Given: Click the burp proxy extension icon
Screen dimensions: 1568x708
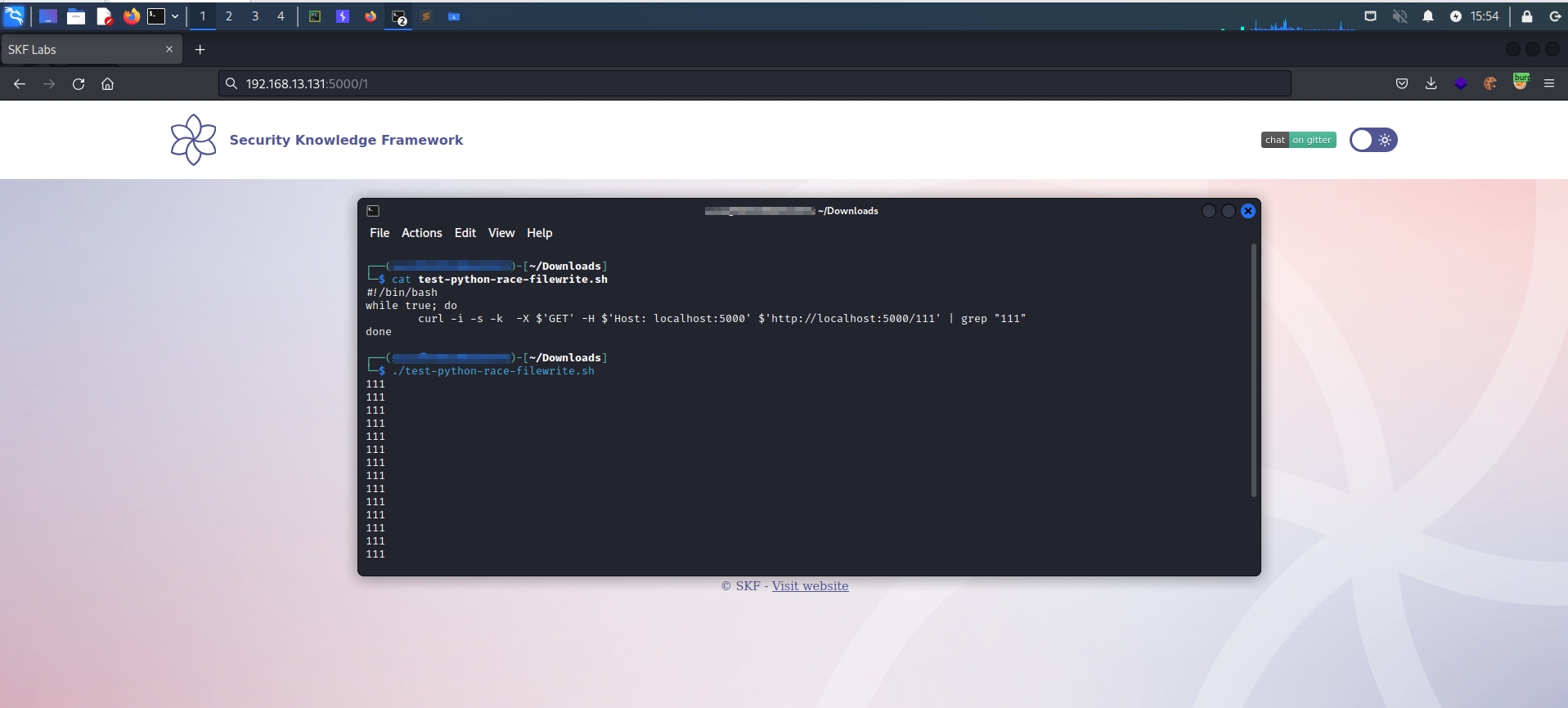Looking at the screenshot, I should tap(1521, 82).
